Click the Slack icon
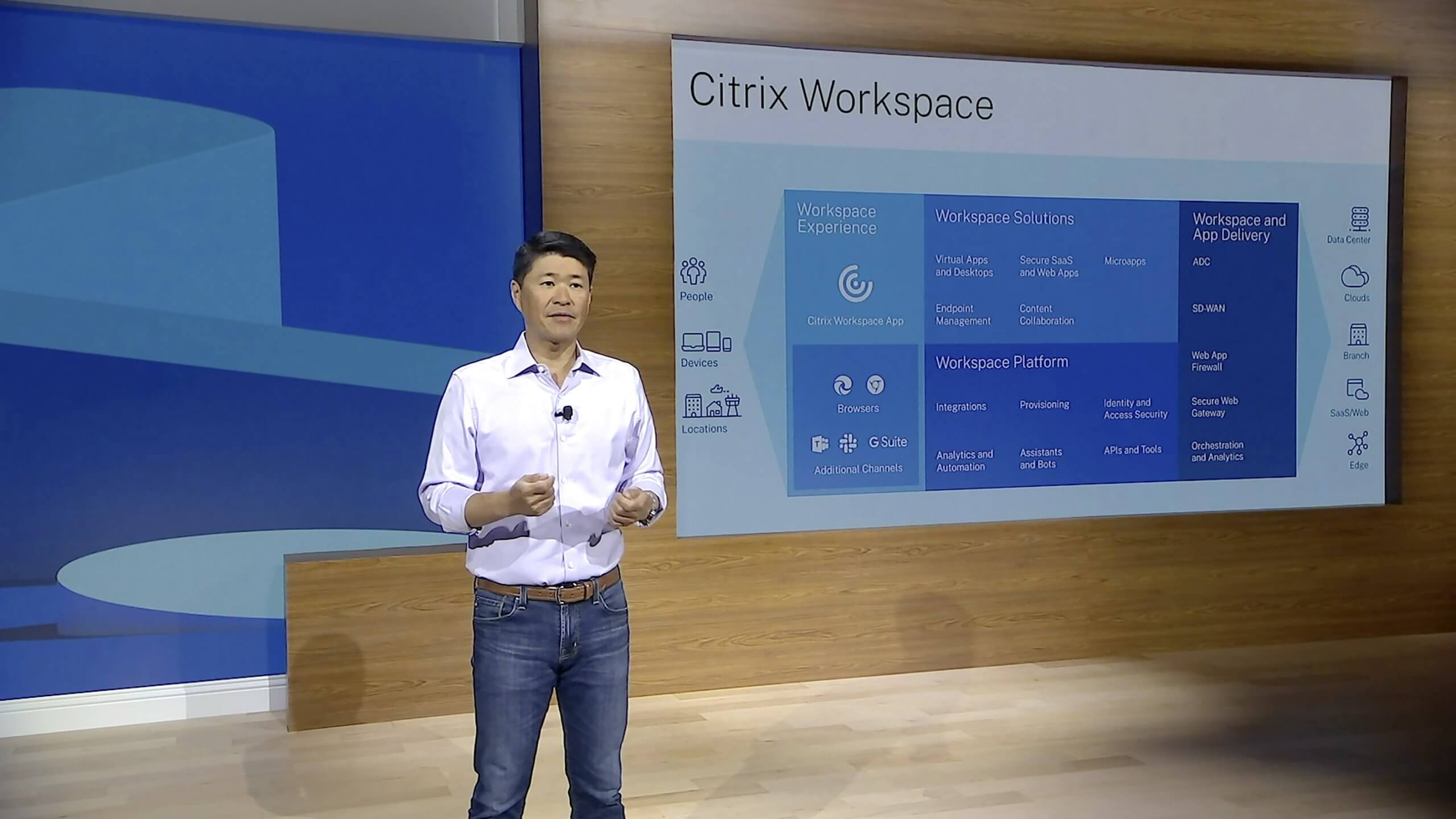 tap(848, 443)
